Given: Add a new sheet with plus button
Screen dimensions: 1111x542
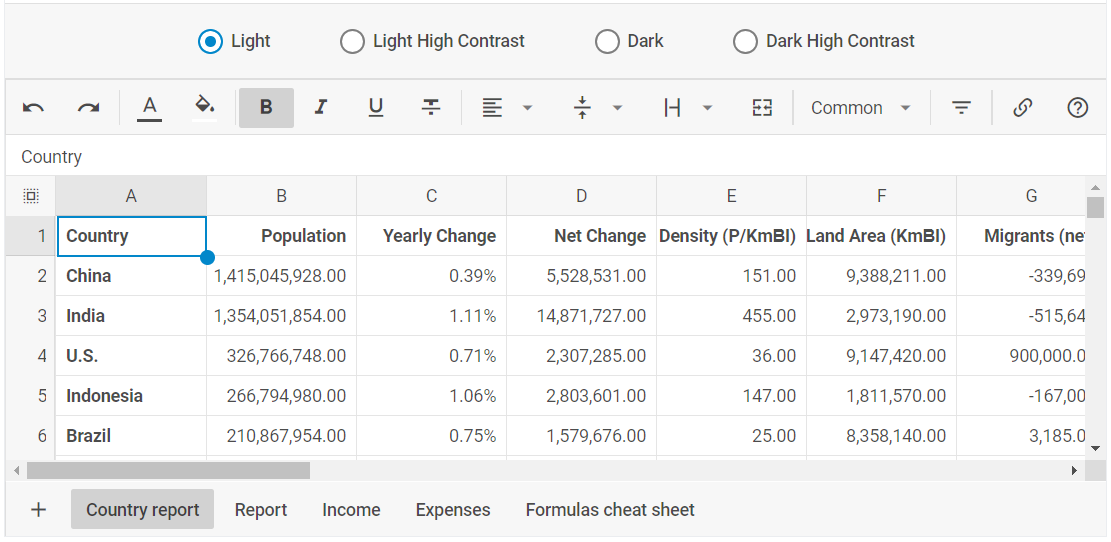Looking at the screenshot, I should click(x=39, y=509).
